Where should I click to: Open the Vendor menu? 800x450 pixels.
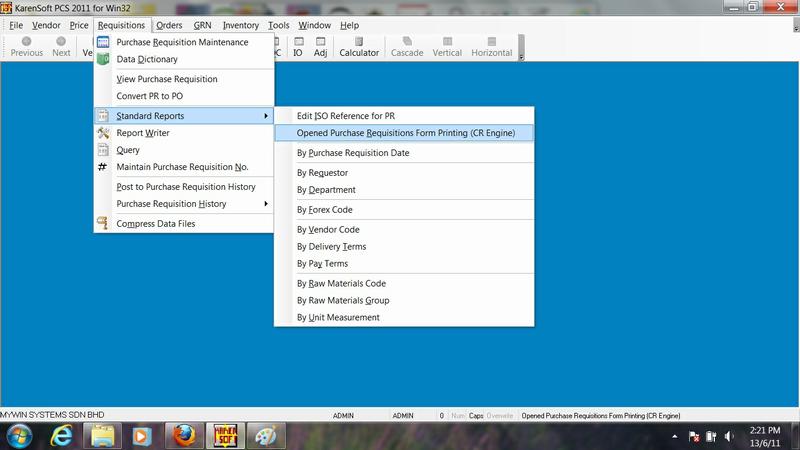pos(46,25)
